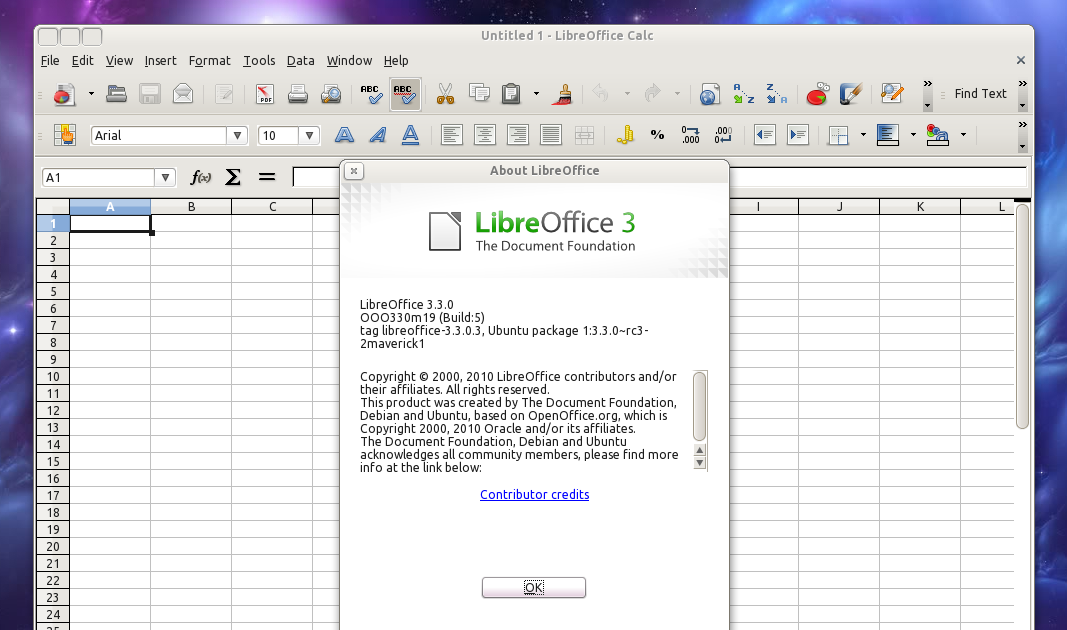1067x630 pixels.
Task: Open Background Color dropdown arrow
Action: (x=913, y=135)
